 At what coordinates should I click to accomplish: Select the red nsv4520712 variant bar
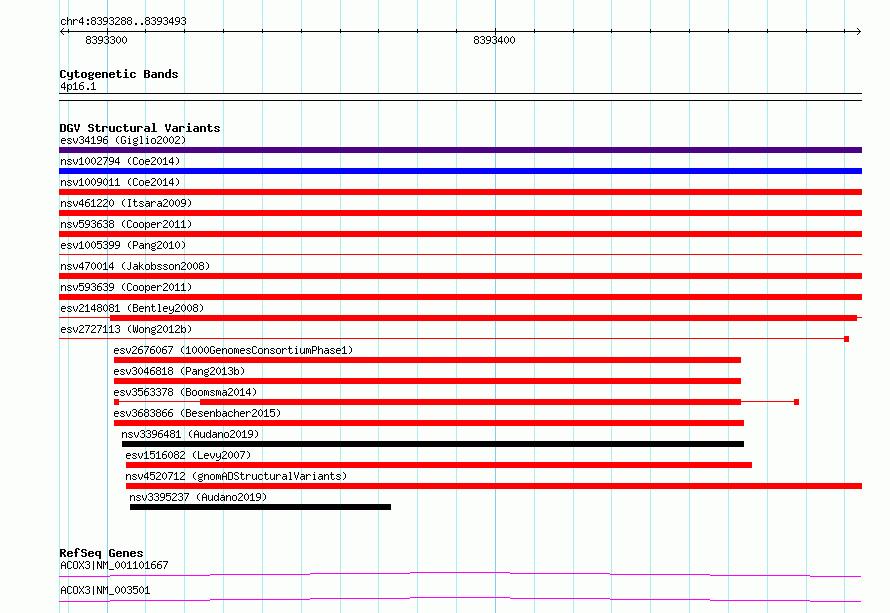pos(494,486)
